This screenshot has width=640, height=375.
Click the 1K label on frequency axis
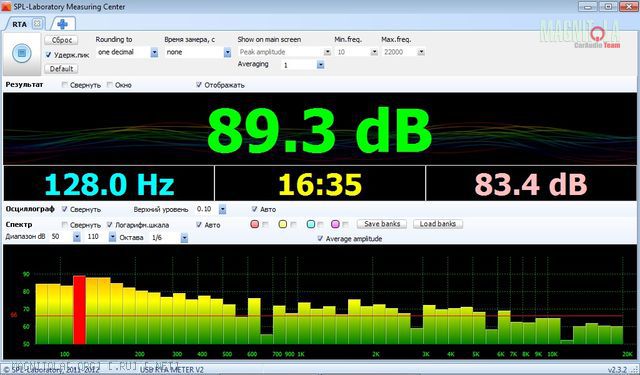coord(301,354)
